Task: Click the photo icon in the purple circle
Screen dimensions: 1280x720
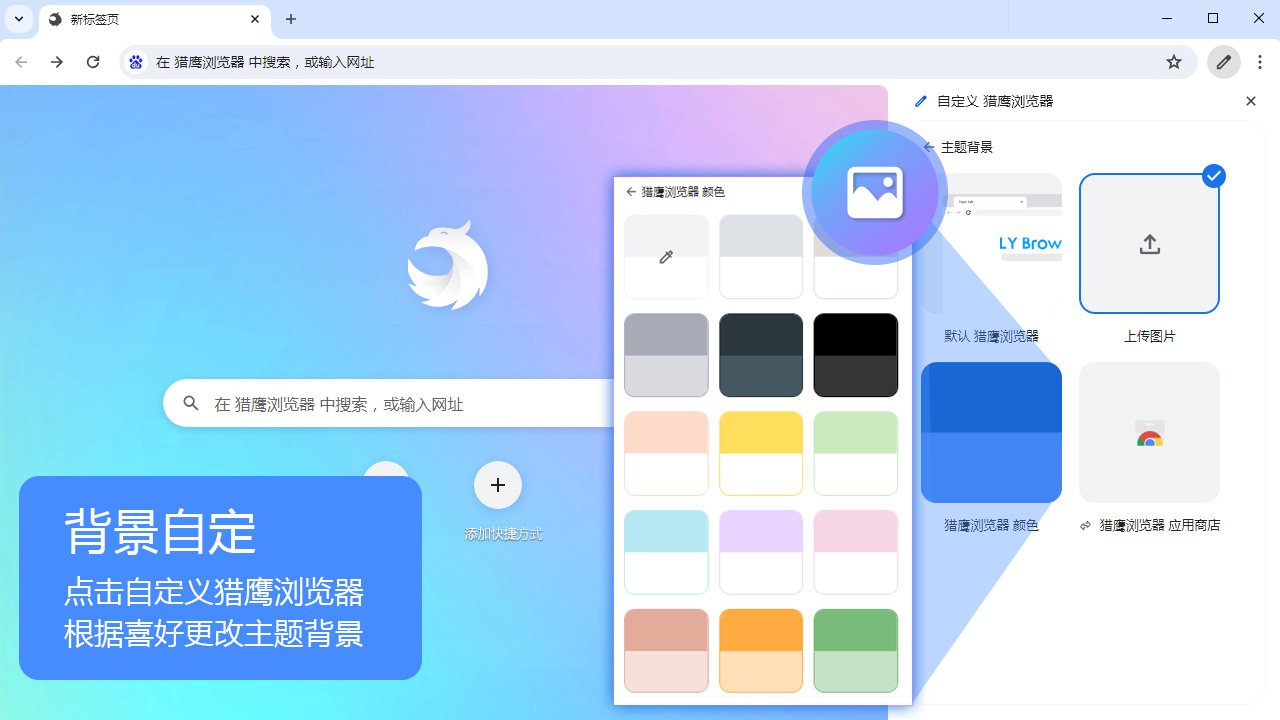Action: click(874, 192)
